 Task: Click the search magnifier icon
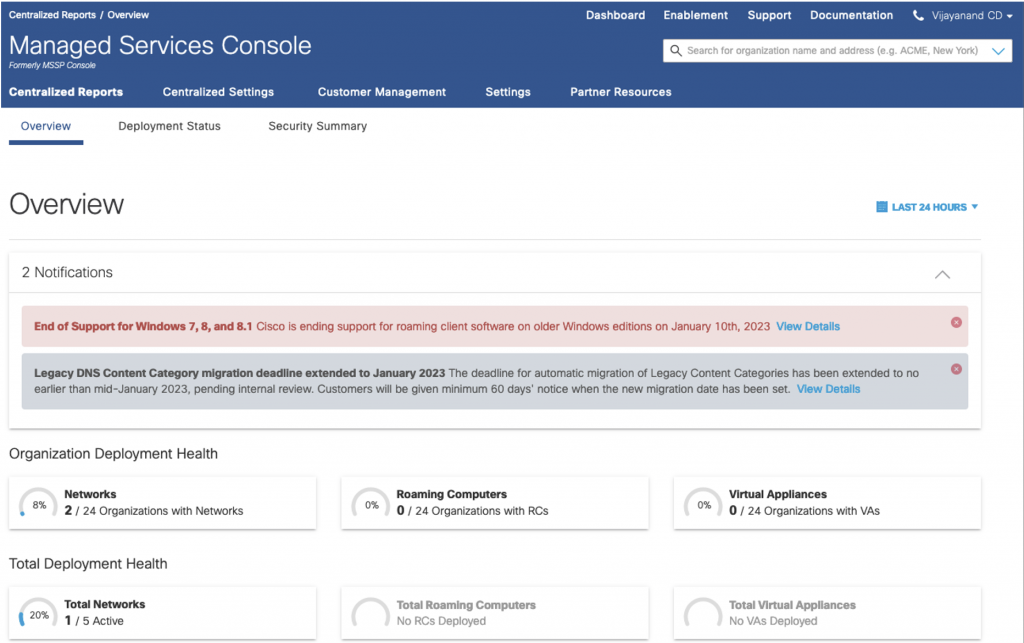click(677, 51)
